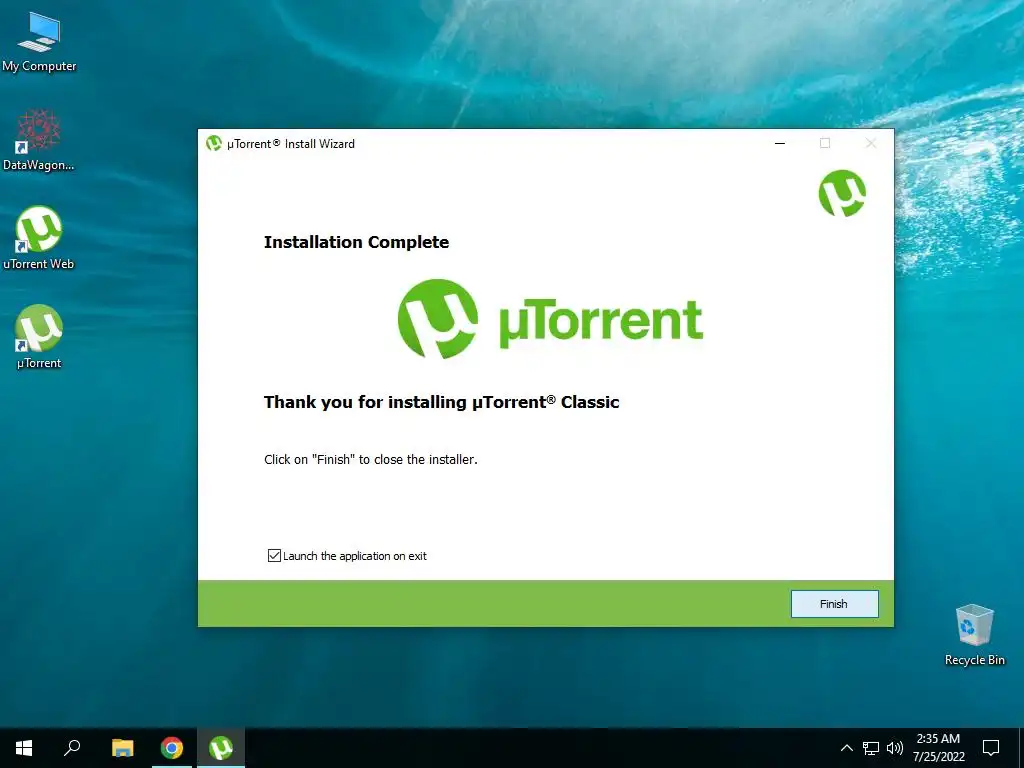Viewport: 1024px width, 768px height.
Task: Open Google Chrome from taskbar
Action: click(x=172, y=748)
